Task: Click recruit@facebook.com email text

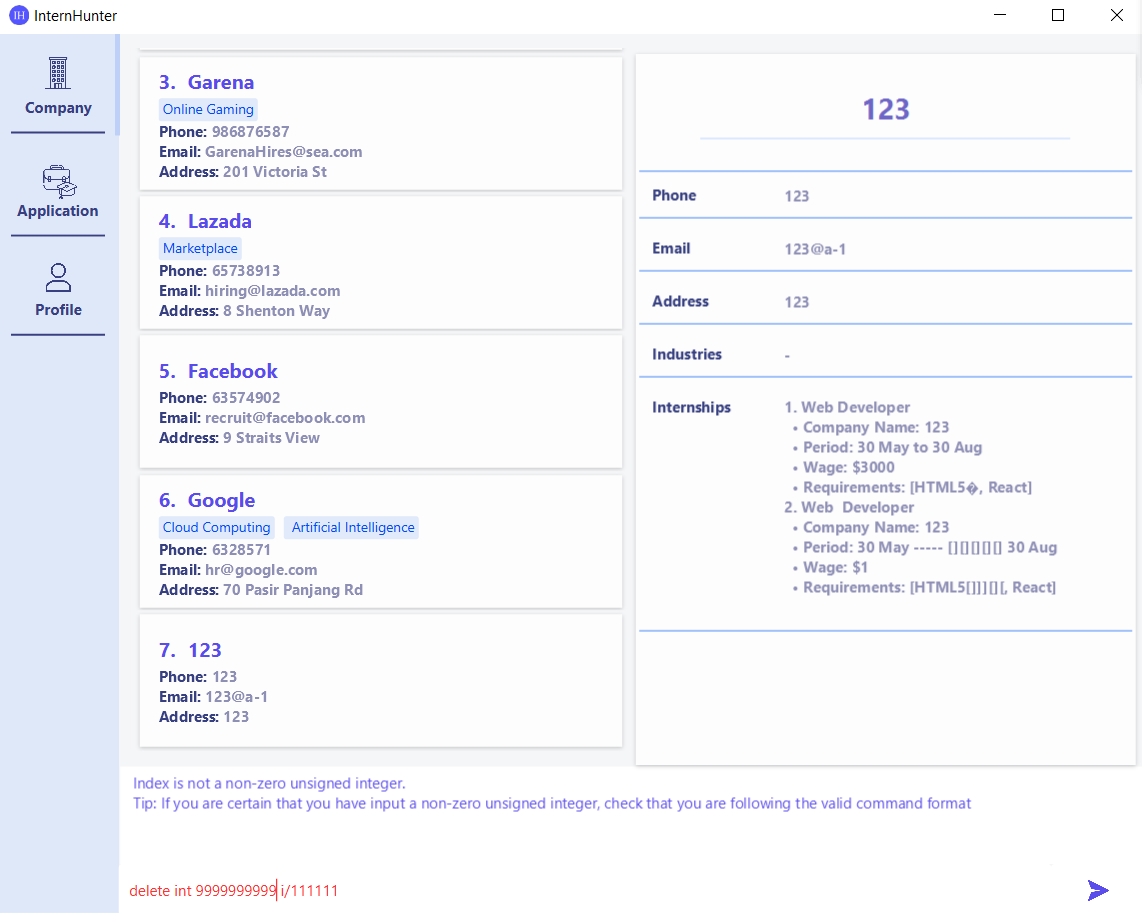Action: 285,418
